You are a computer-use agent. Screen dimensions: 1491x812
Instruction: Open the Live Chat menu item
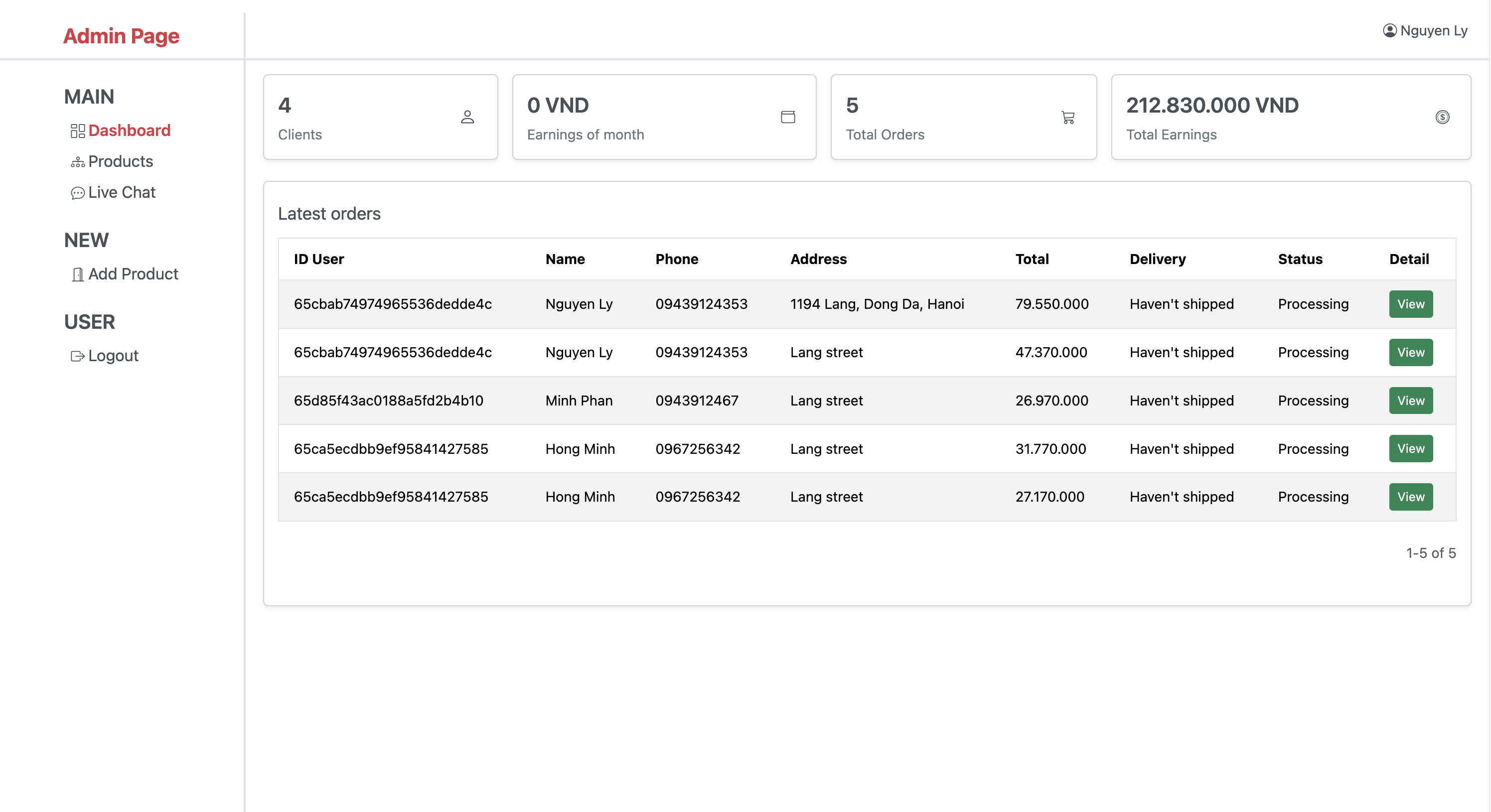(x=122, y=193)
